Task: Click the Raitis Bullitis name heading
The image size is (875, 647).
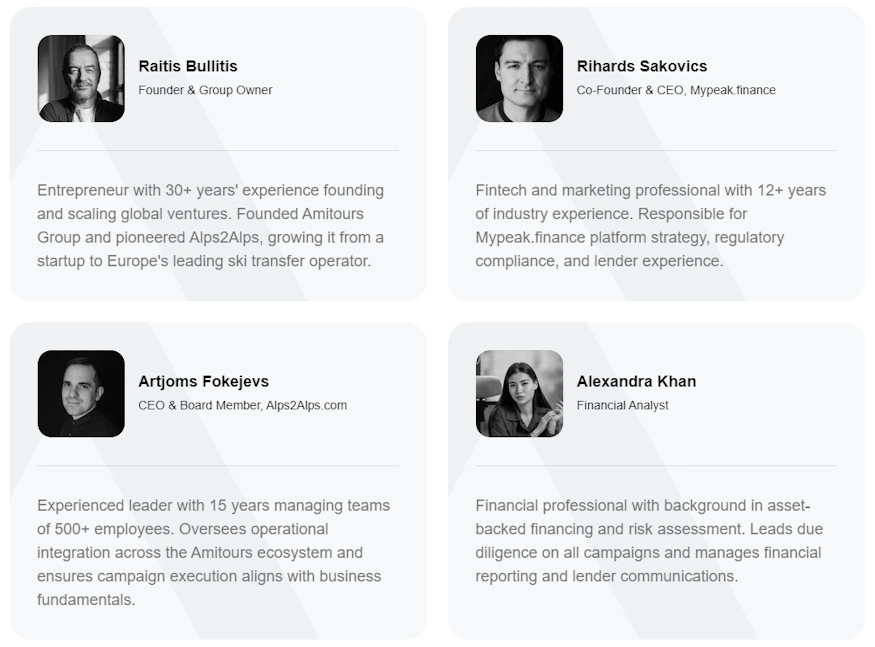Action: point(188,66)
